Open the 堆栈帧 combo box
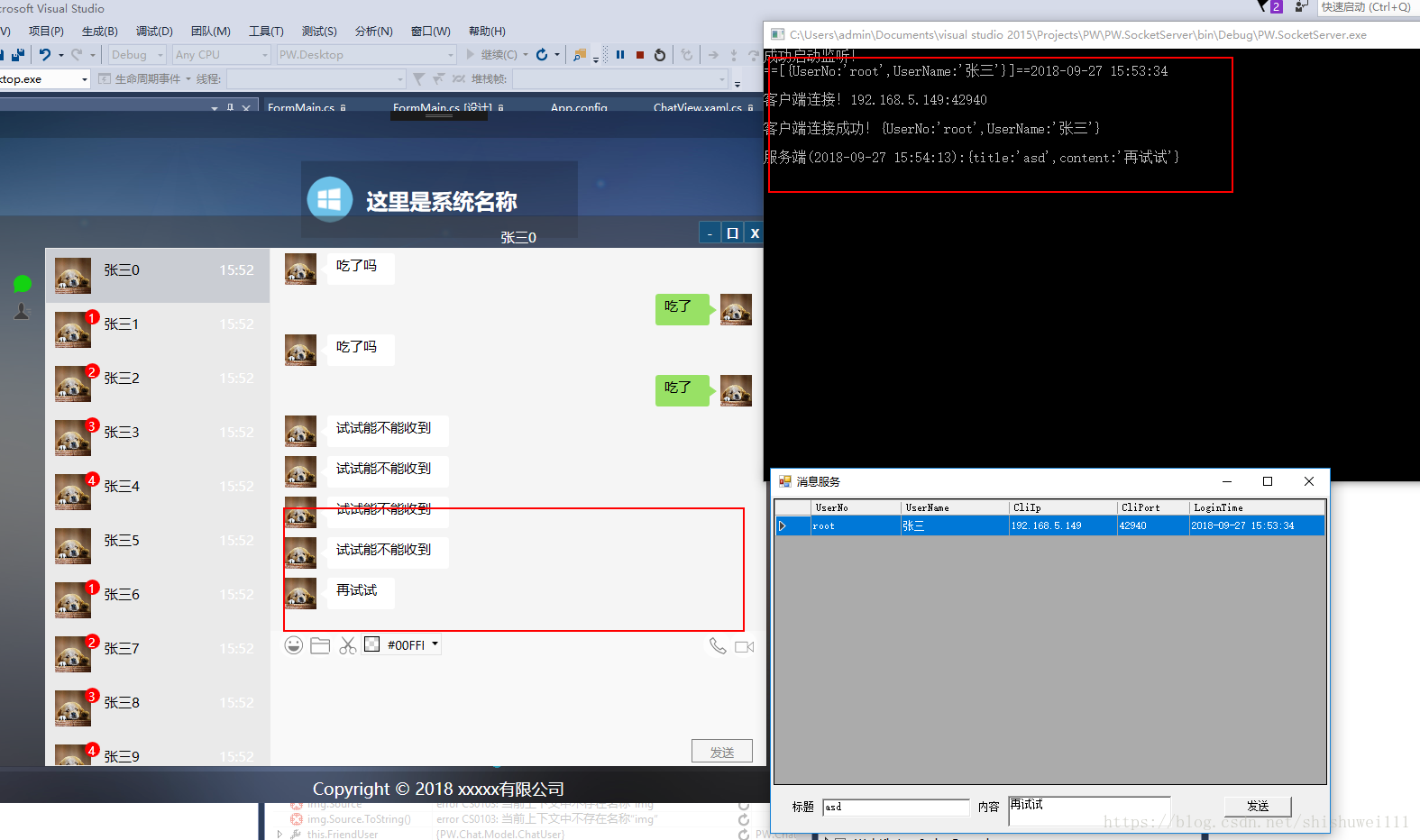1420x840 pixels. point(620,79)
